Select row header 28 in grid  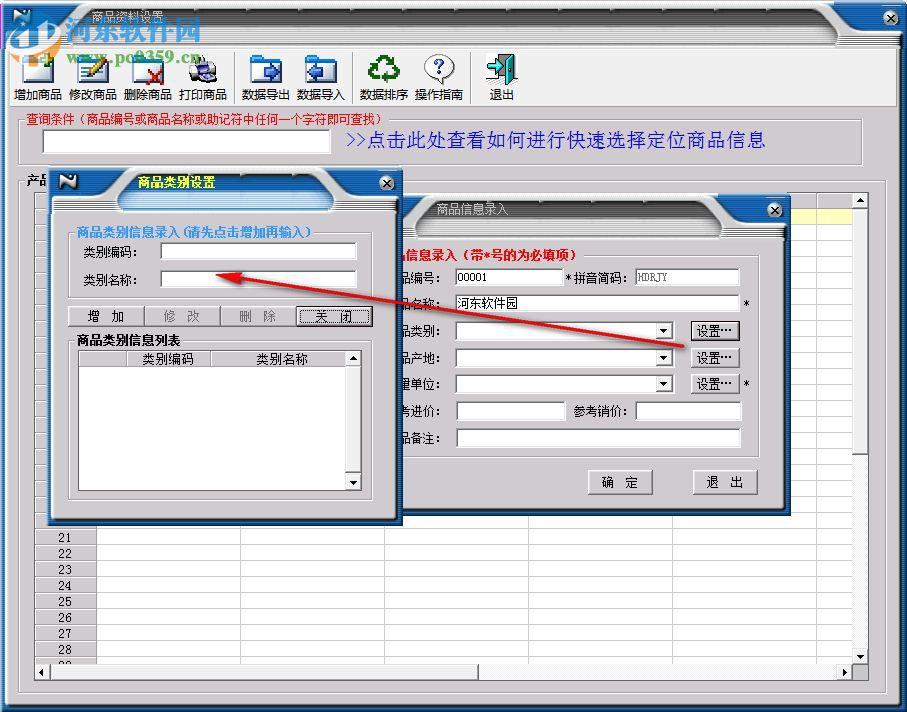65,650
